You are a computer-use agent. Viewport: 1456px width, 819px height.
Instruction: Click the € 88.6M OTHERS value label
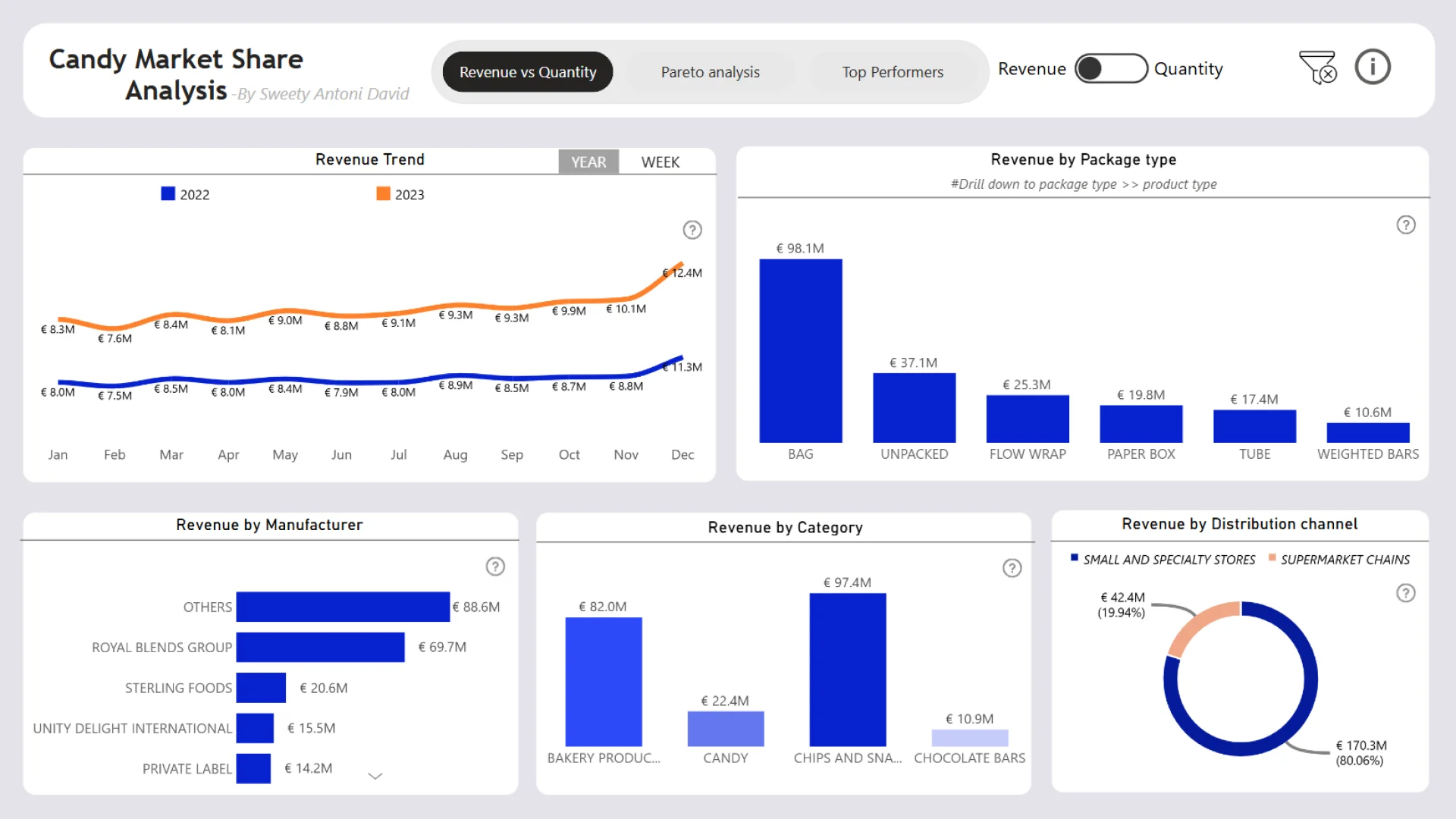(476, 607)
